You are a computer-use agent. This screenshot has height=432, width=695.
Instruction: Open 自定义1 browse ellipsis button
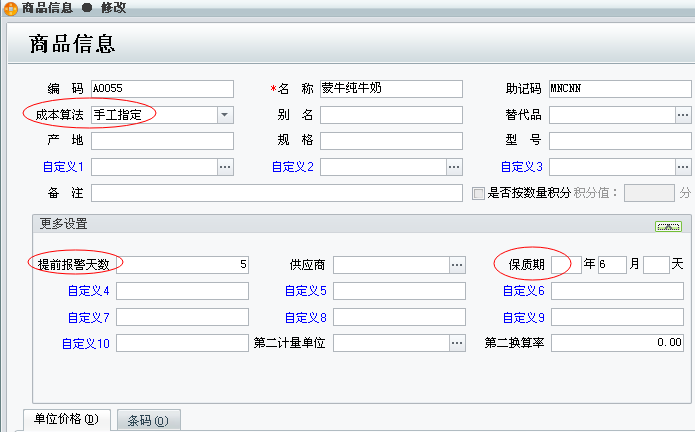225,167
